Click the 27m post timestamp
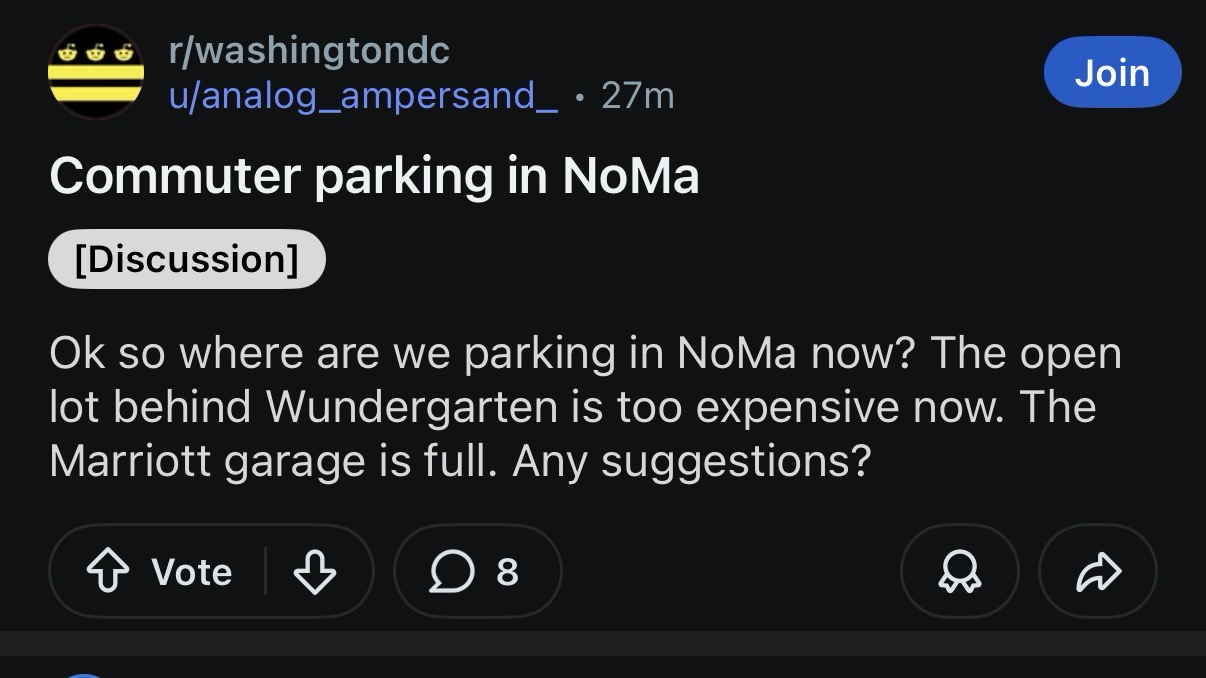Viewport: 1206px width, 678px height. coord(637,96)
